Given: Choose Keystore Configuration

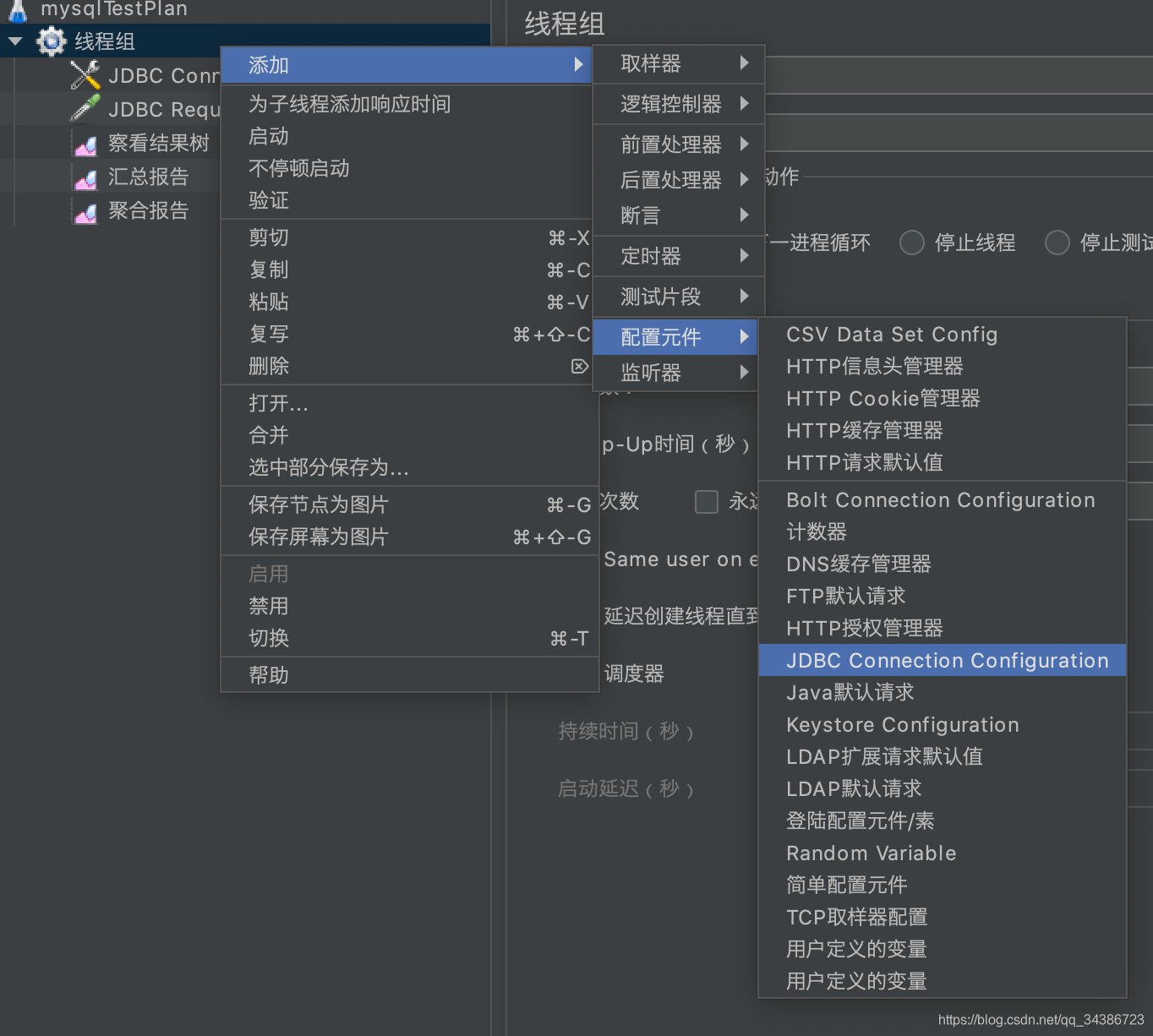Looking at the screenshot, I should [x=943, y=725].
